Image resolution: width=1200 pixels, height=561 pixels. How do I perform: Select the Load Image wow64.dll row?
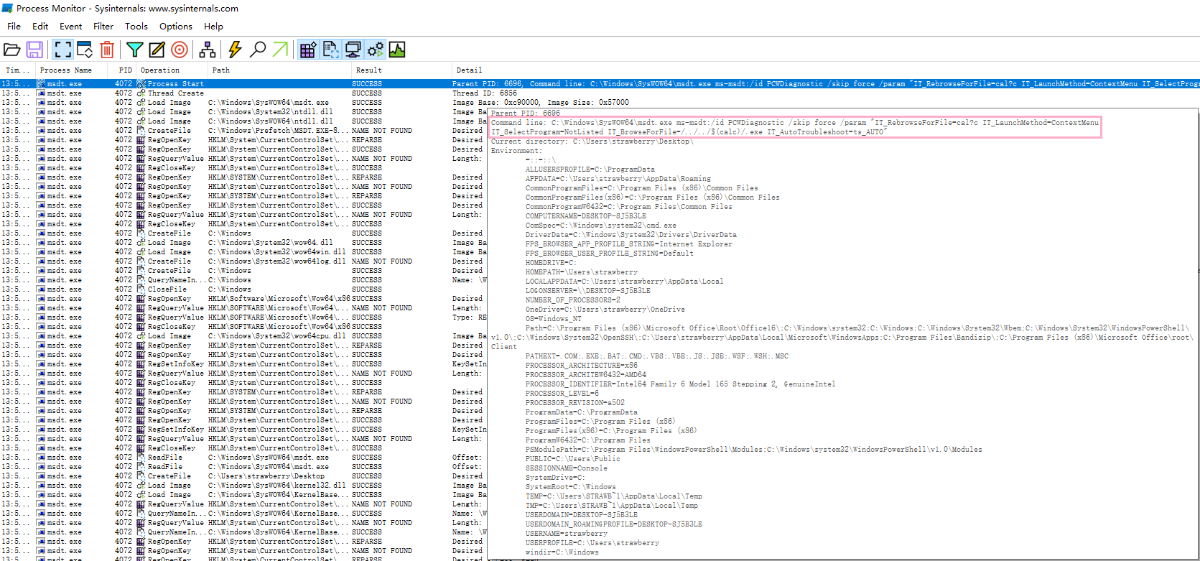coord(243,241)
